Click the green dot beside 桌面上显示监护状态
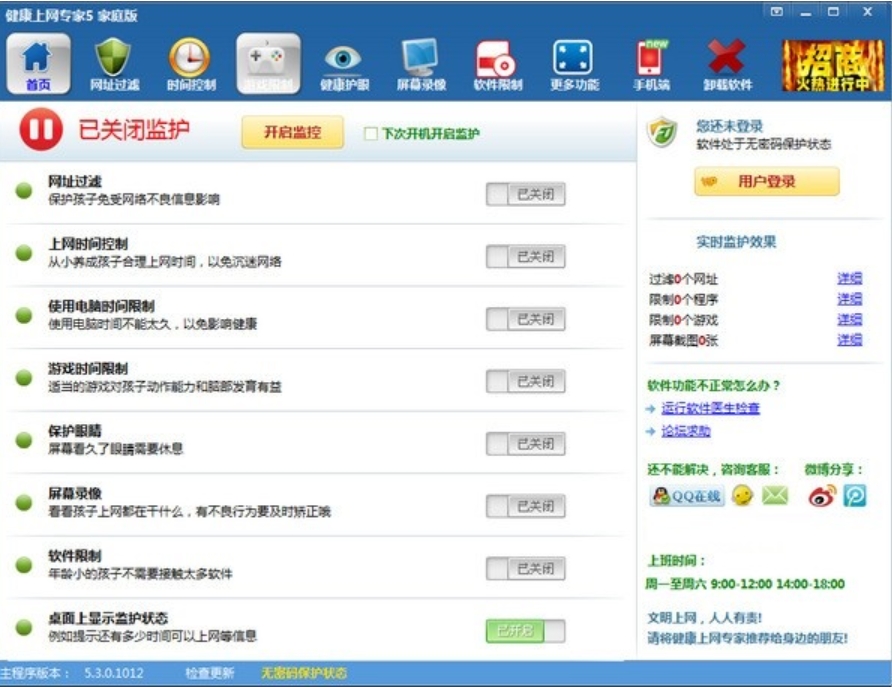892x687 pixels. 24,627
